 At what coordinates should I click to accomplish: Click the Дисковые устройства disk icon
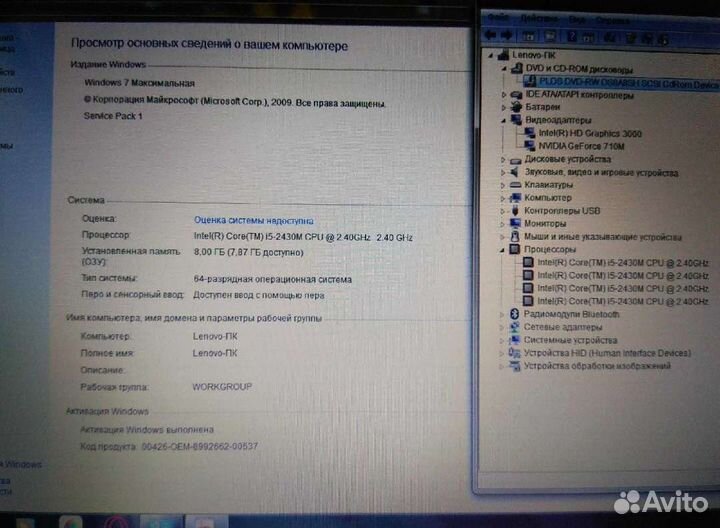point(516,160)
